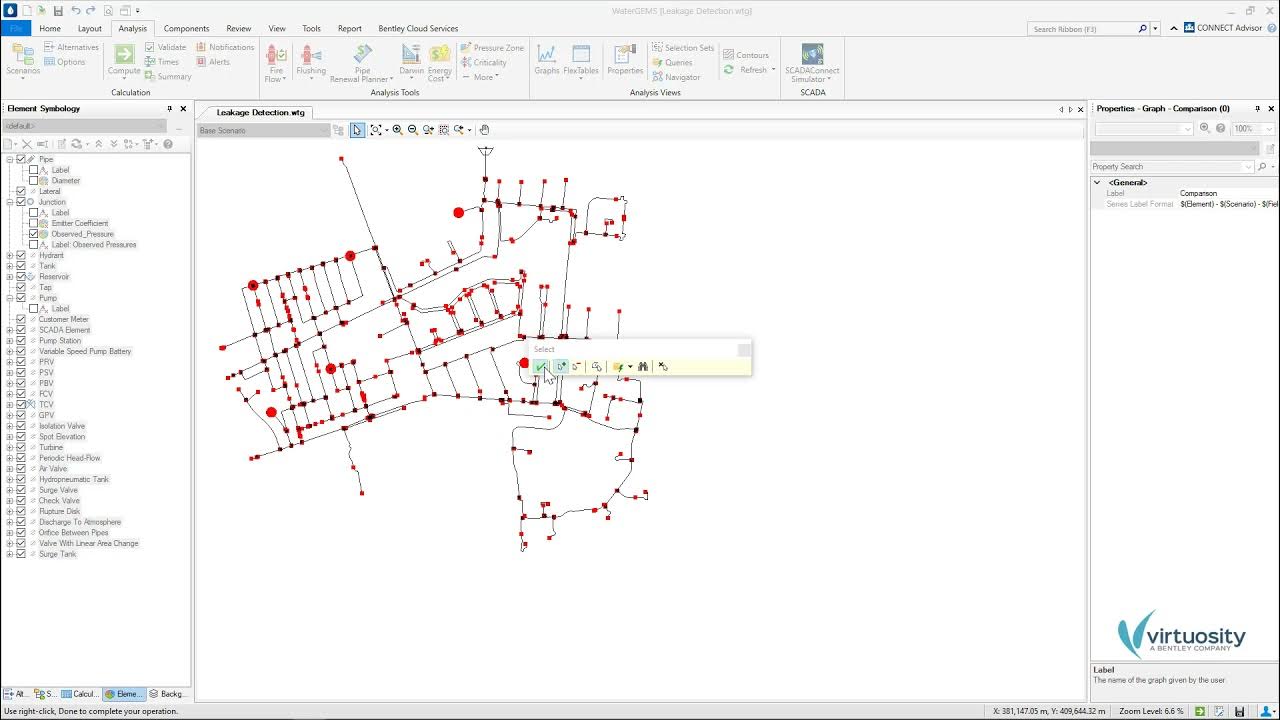Open Bentley Cloud Services tab
Viewport: 1280px width, 720px height.
coord(418,28)
